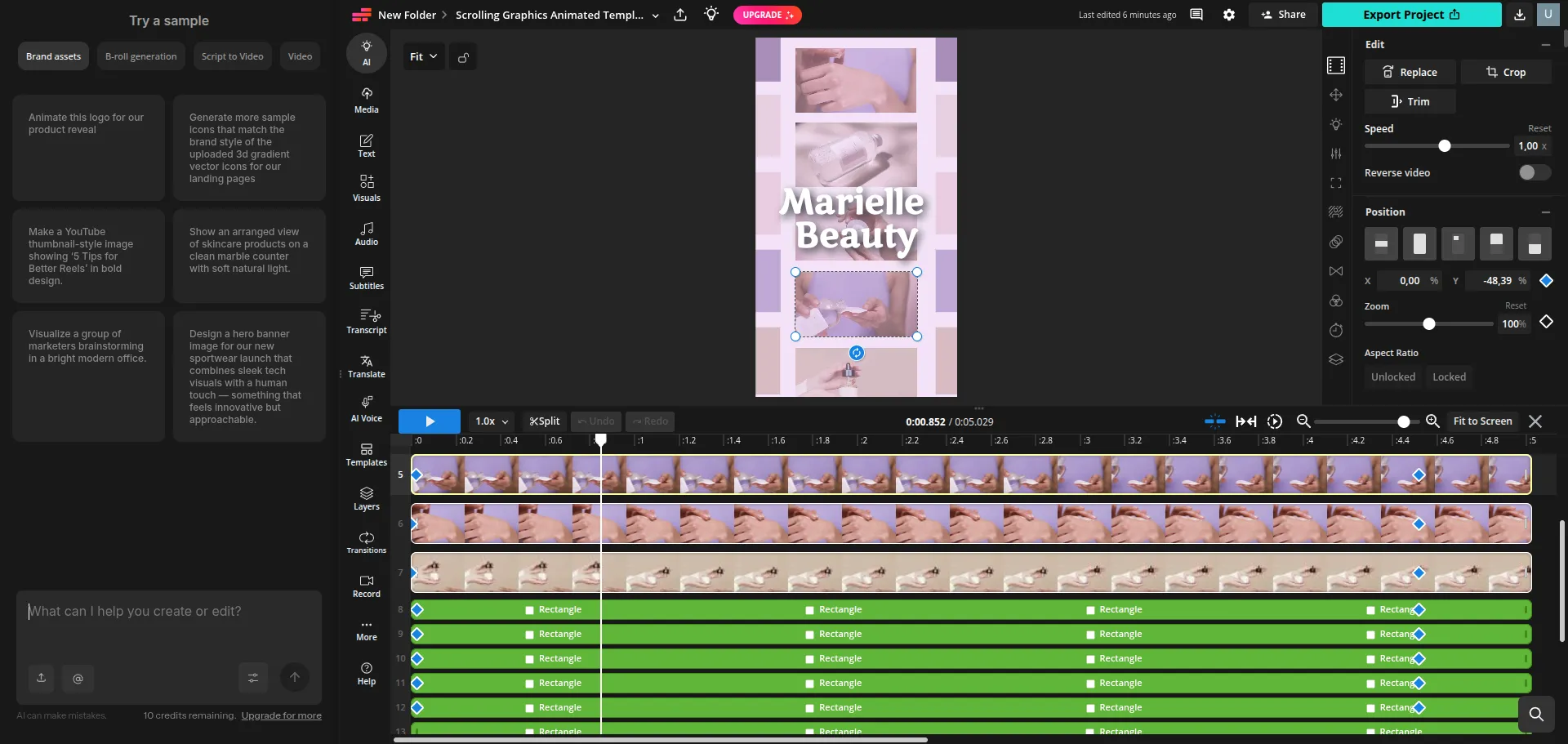Toggle the zoom keyframe diamond
Viewport: 1568px width, 744px height.
coord(1546,322)
